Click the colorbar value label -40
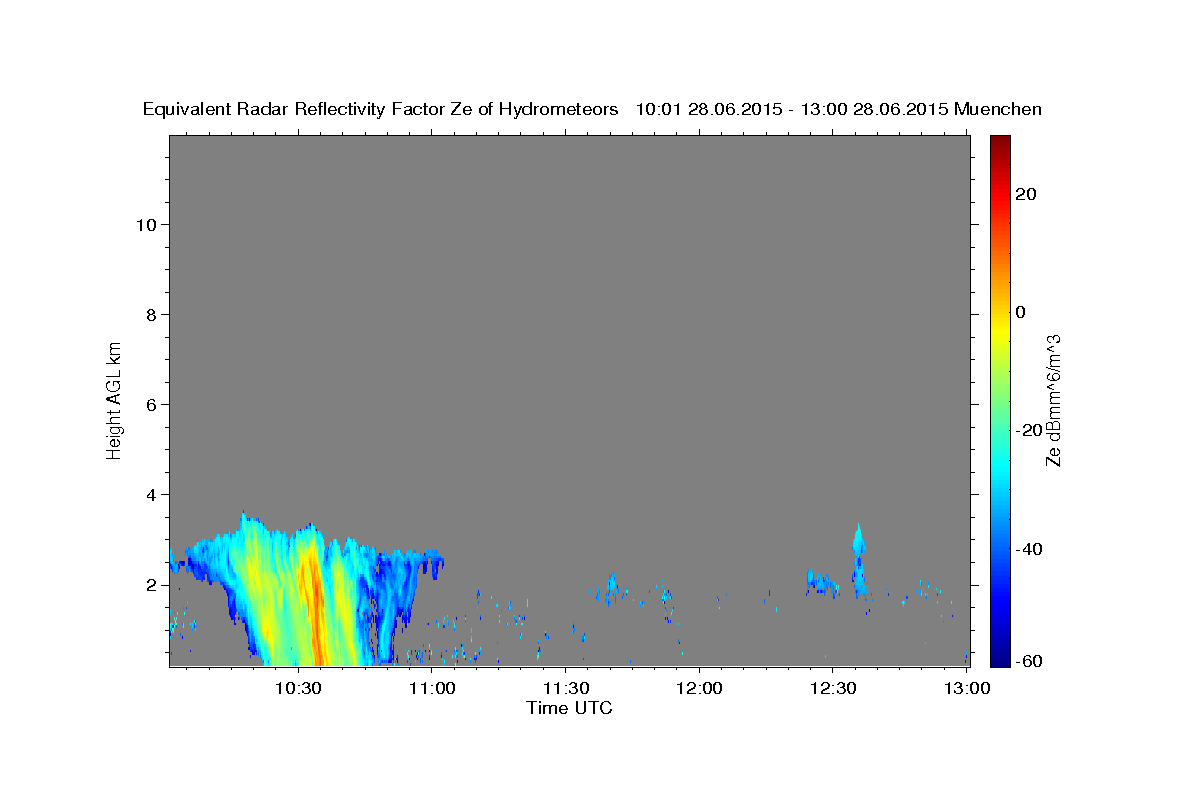 click(x=1028, y=548)
